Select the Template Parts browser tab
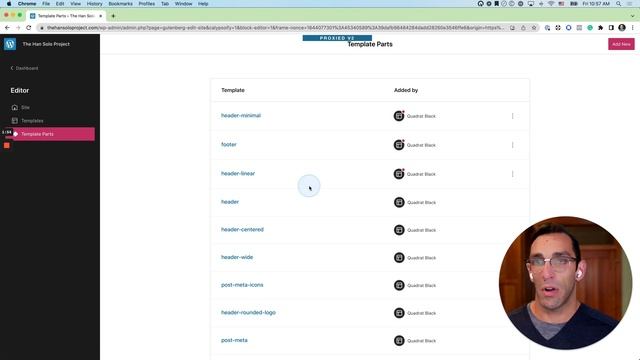 (67, 16)
